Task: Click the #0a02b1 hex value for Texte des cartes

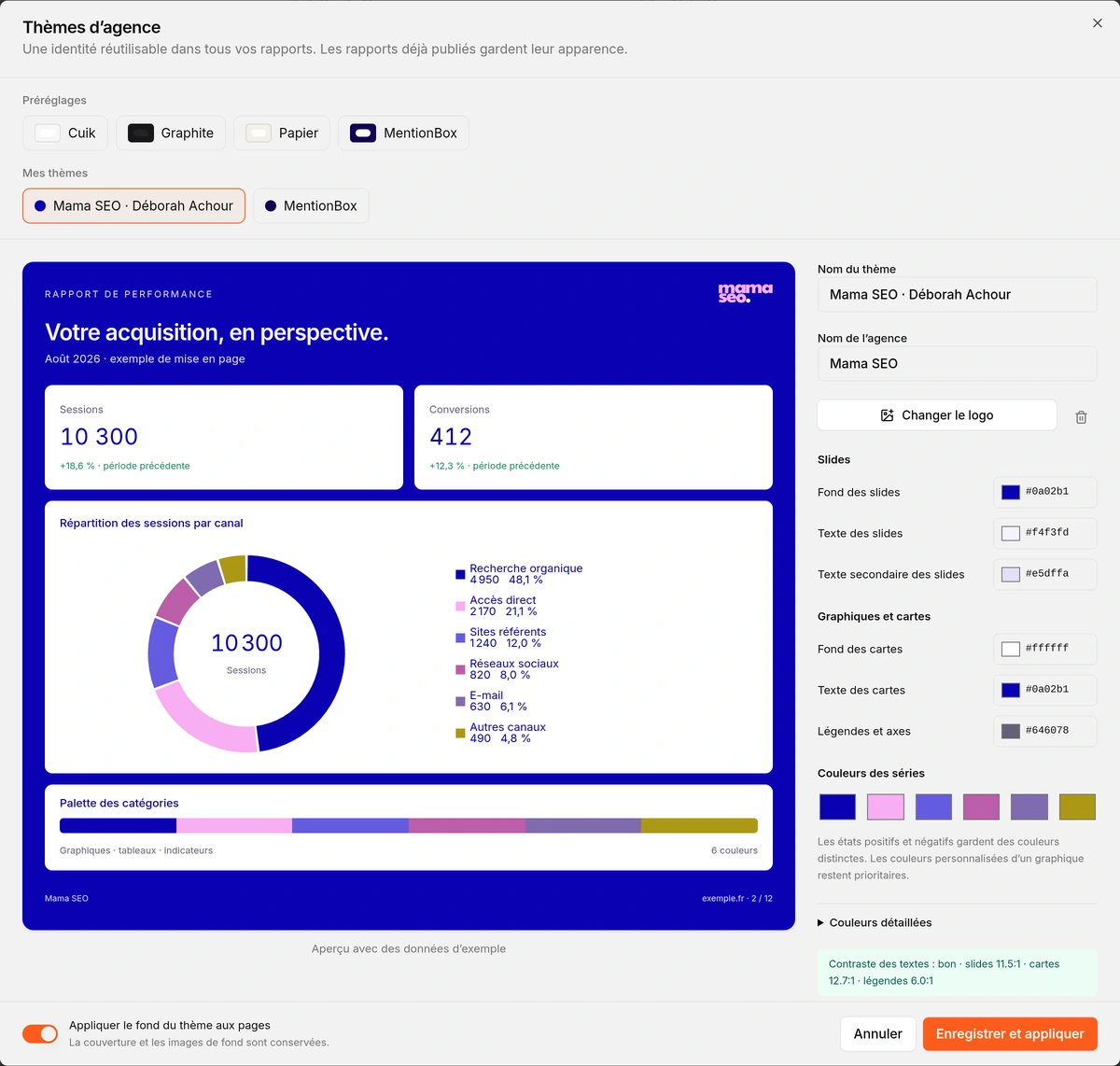Action: (1047, 689)
